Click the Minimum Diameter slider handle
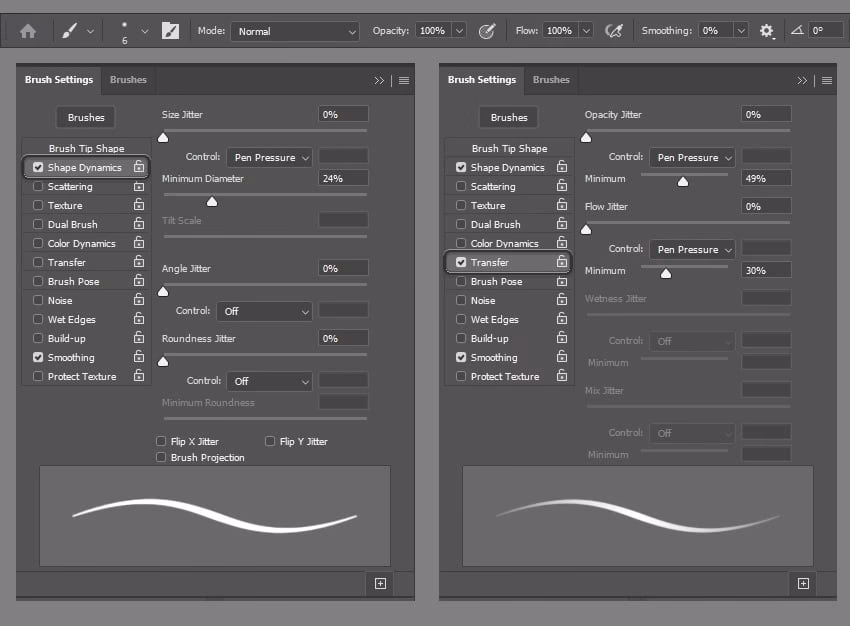Viewport: 850px width, 626px height. 212,201
